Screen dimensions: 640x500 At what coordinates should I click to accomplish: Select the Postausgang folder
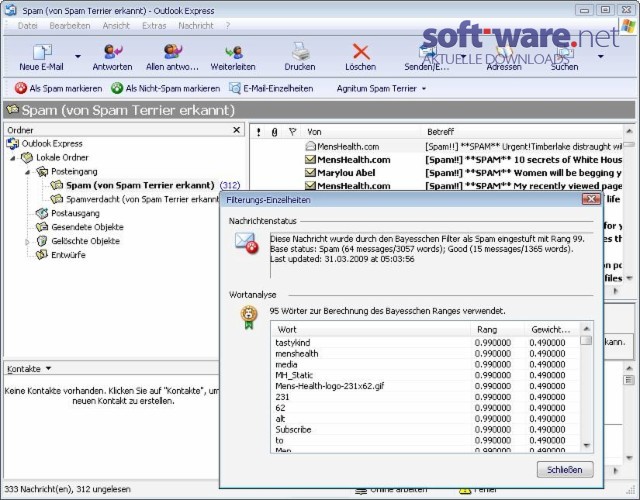tap(75, 213)
